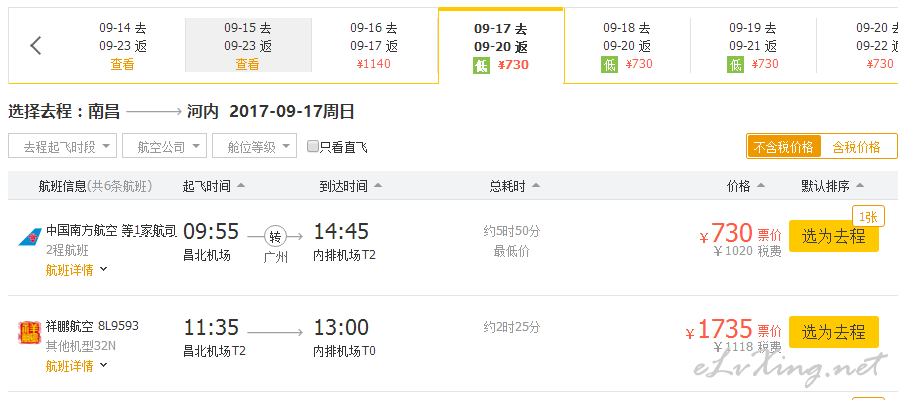This screenshot has width=898, height=400.
Task: Sort by price arrow icon
Action: [761, 186]
